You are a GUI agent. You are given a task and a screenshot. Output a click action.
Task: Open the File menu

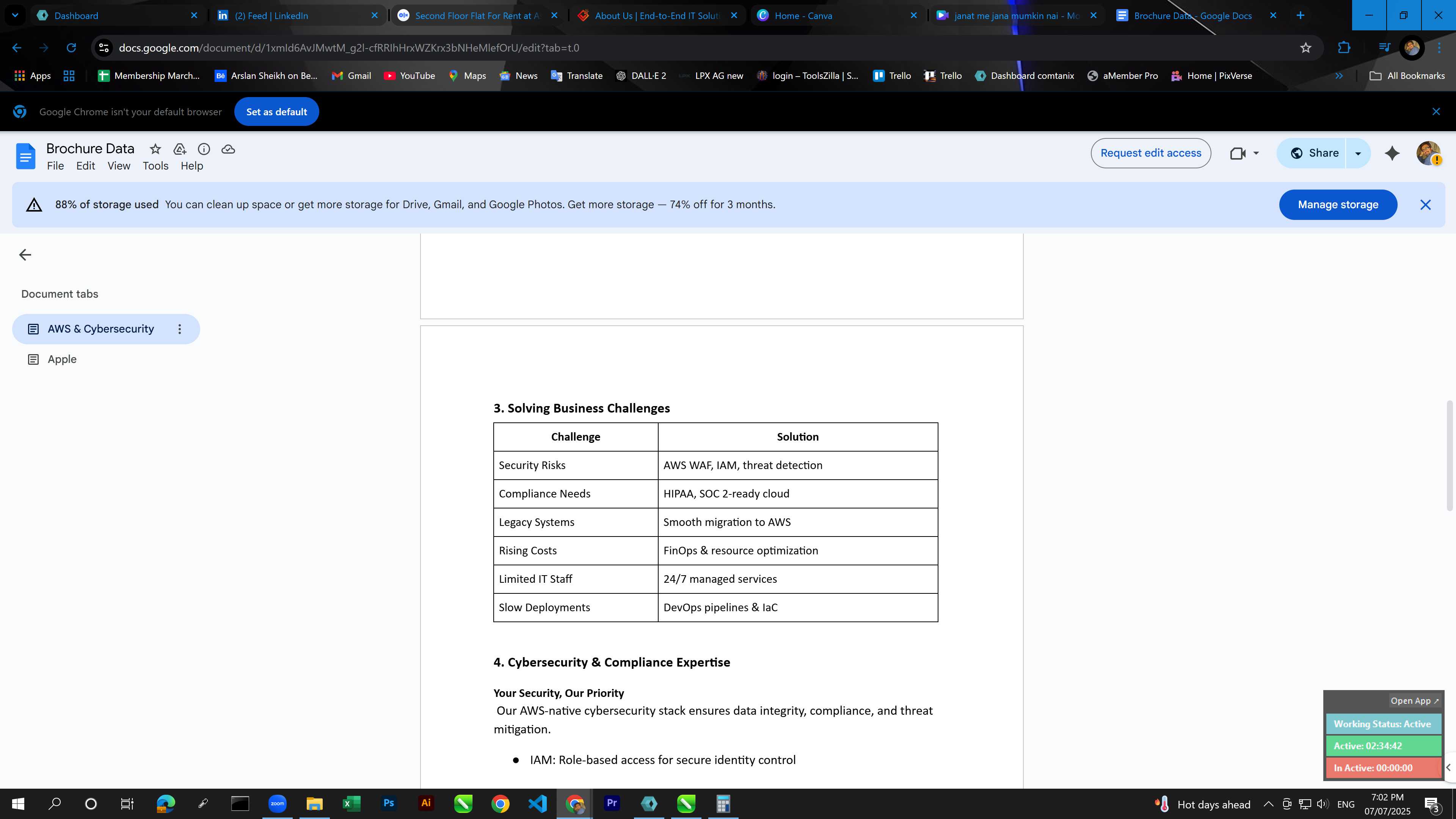[x=55, y=166]
